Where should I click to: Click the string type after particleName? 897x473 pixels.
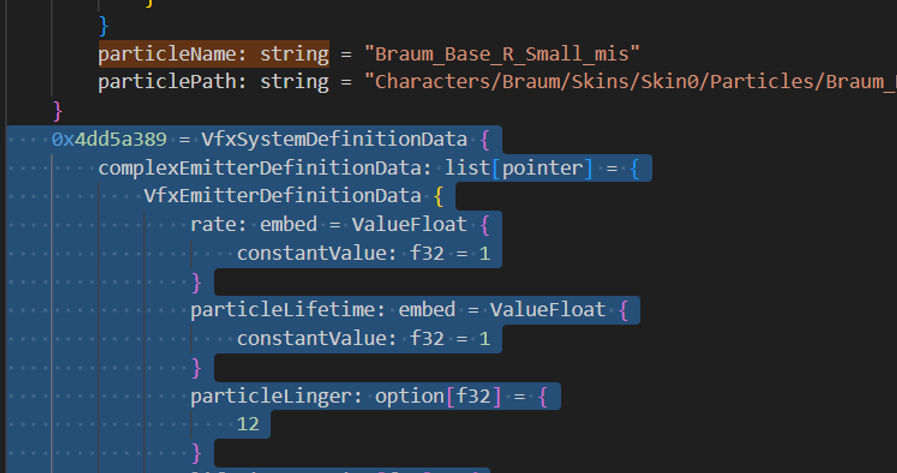(294, 53)
